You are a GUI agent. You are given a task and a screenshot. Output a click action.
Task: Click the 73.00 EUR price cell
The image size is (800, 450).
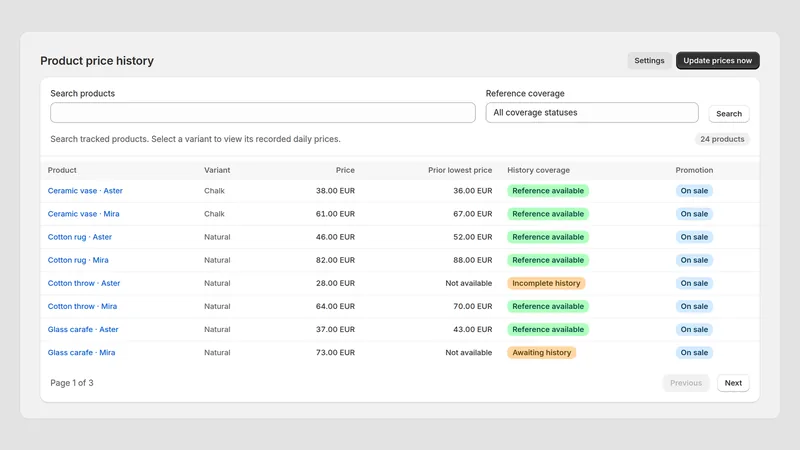tap(335, 353)
